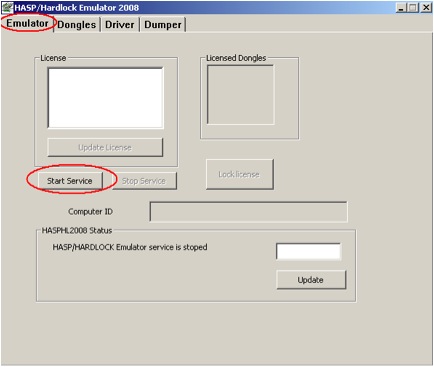Click the Stop Service button
This screenshot has width=434, height=367.
tap(144, 181)
